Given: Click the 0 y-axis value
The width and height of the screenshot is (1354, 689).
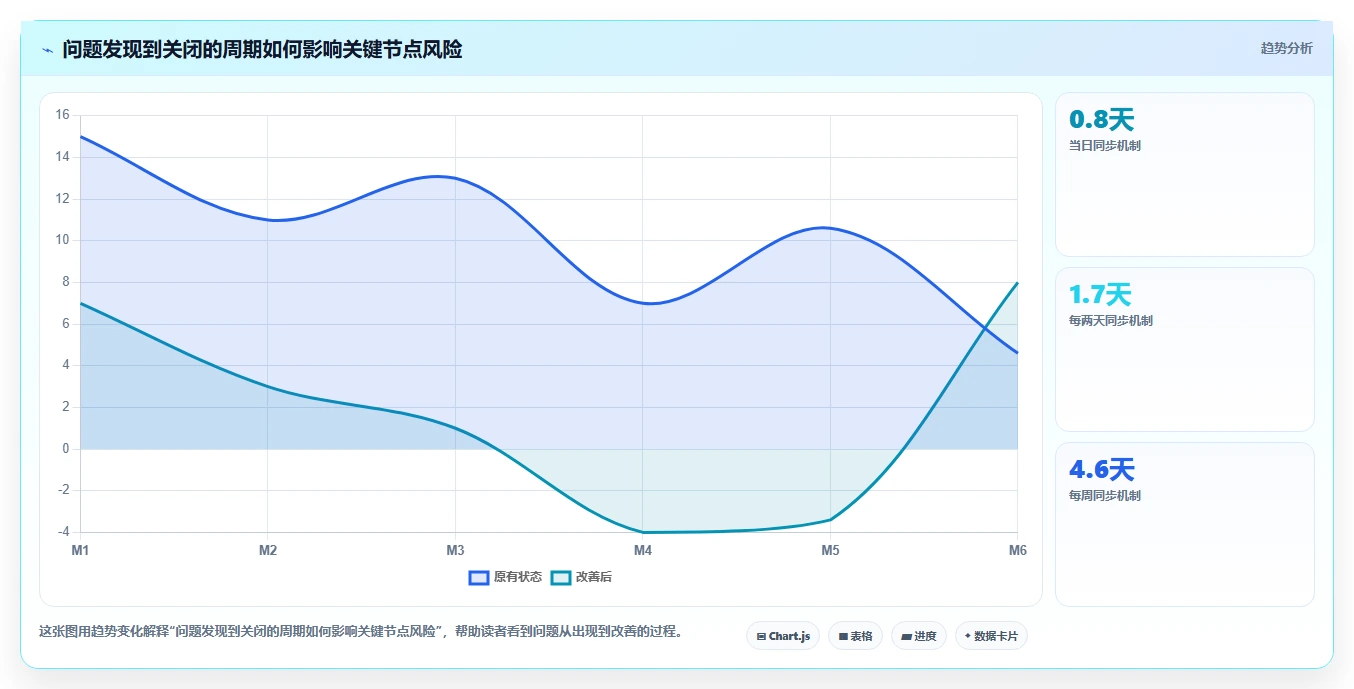Looking at the screenshot, I should [x=66, y=449].
